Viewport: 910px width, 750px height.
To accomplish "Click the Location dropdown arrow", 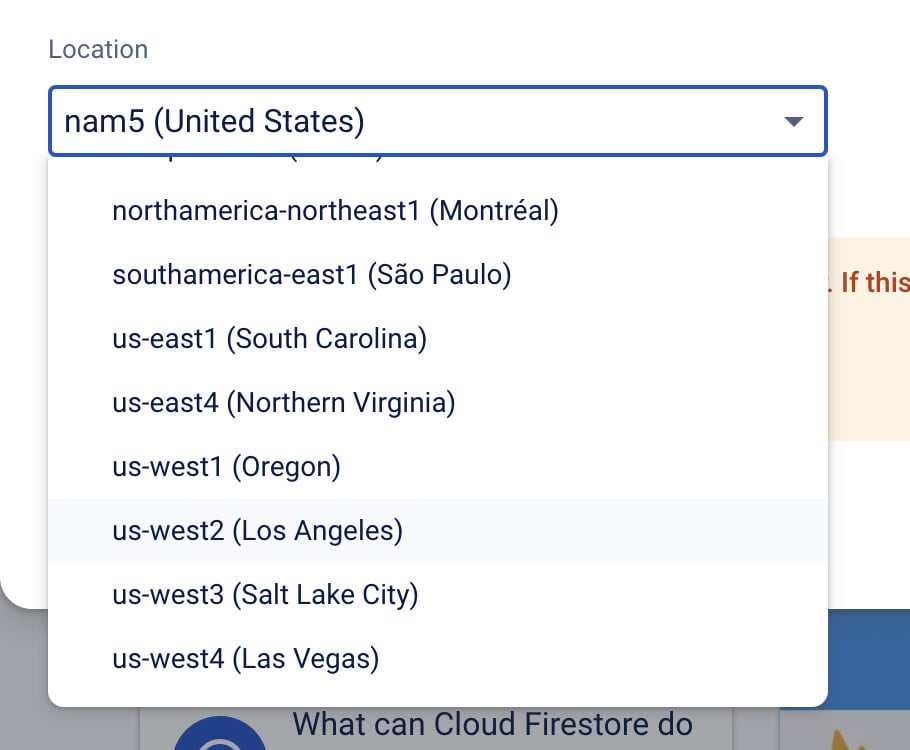I will [793, 121].
